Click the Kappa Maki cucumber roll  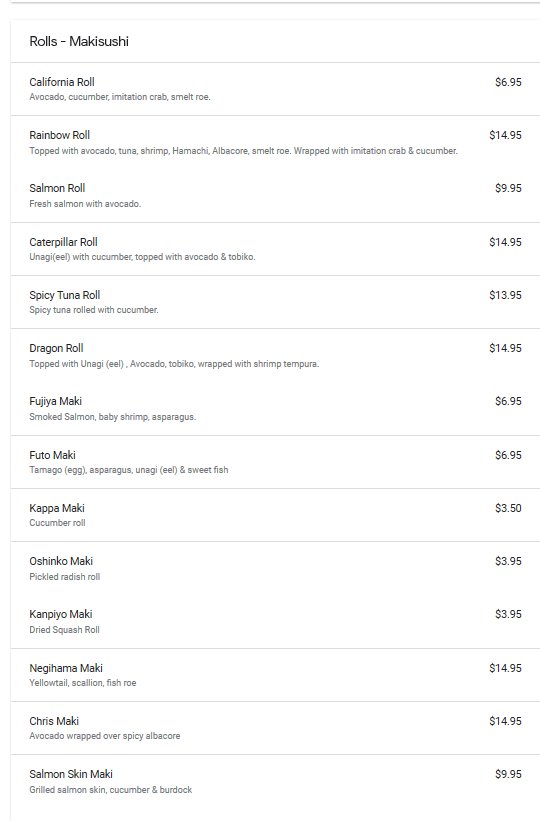click(x=275, y=515)
